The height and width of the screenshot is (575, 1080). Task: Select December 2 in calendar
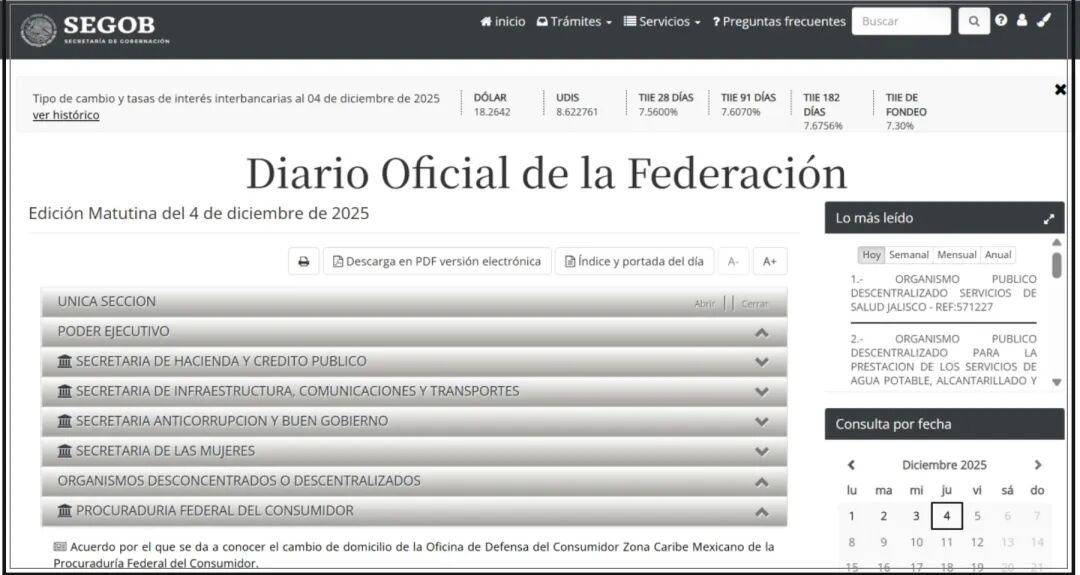click(884, 516)
